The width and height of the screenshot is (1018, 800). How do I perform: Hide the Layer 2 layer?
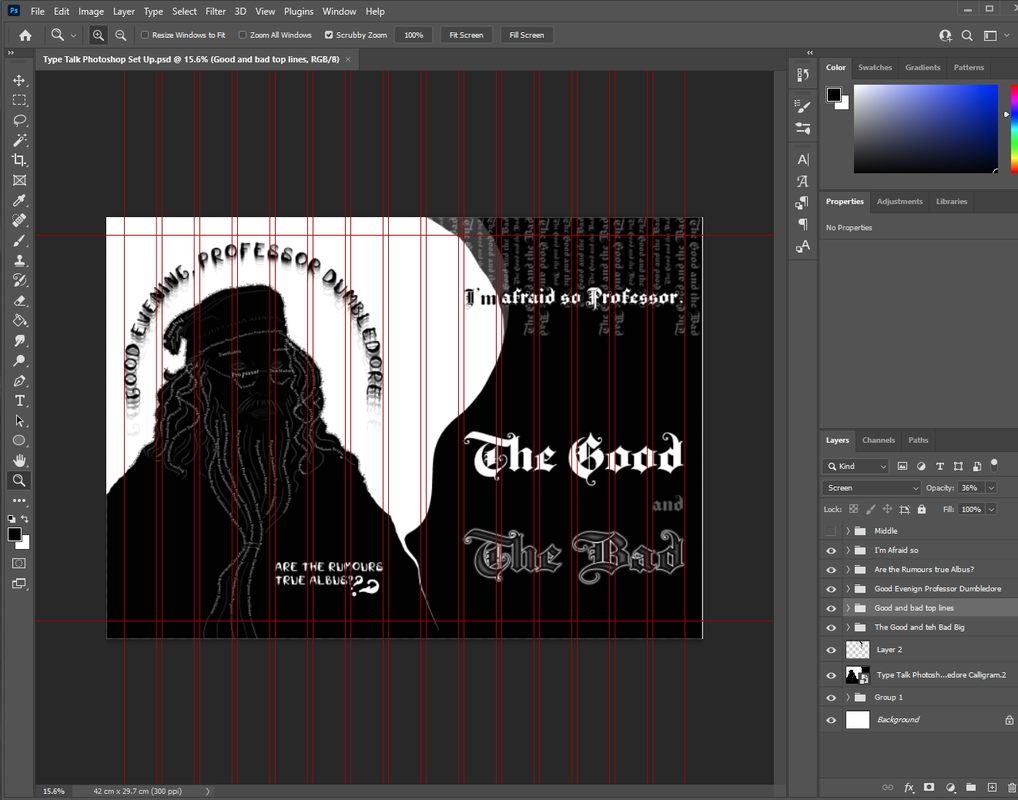[x=831, y=650]
